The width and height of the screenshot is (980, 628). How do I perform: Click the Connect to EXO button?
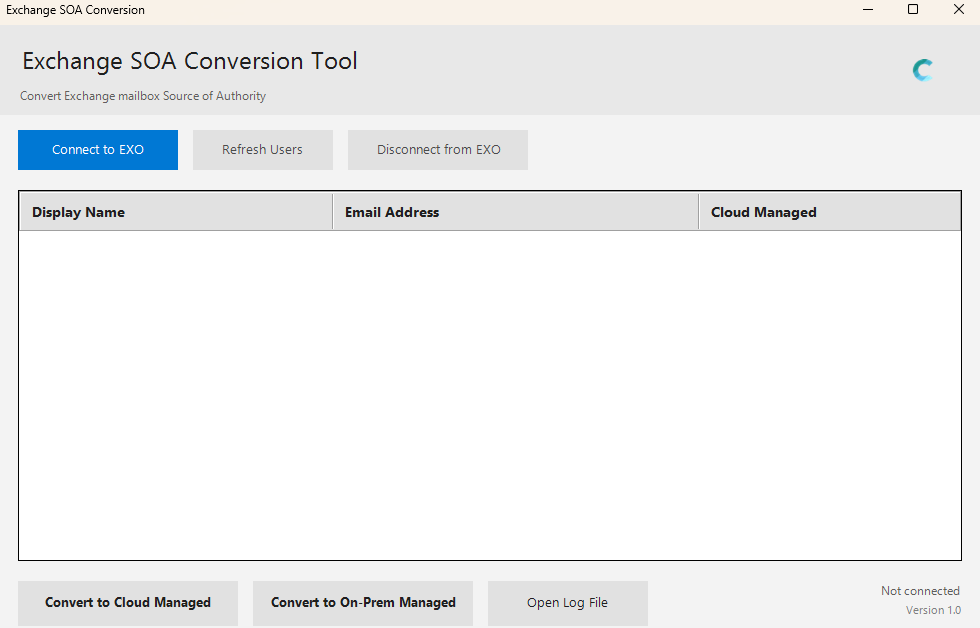coord(98,150)
